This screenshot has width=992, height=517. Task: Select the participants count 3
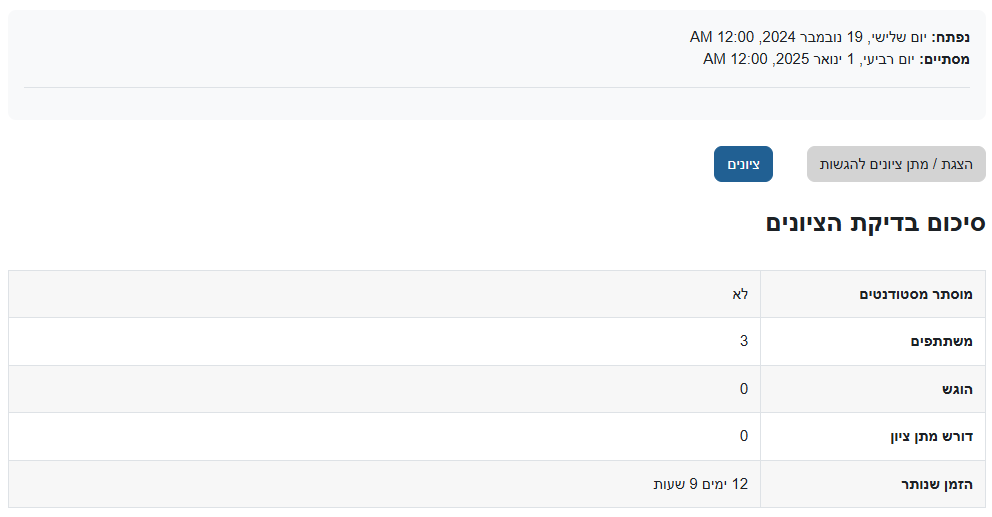[743, 341]
